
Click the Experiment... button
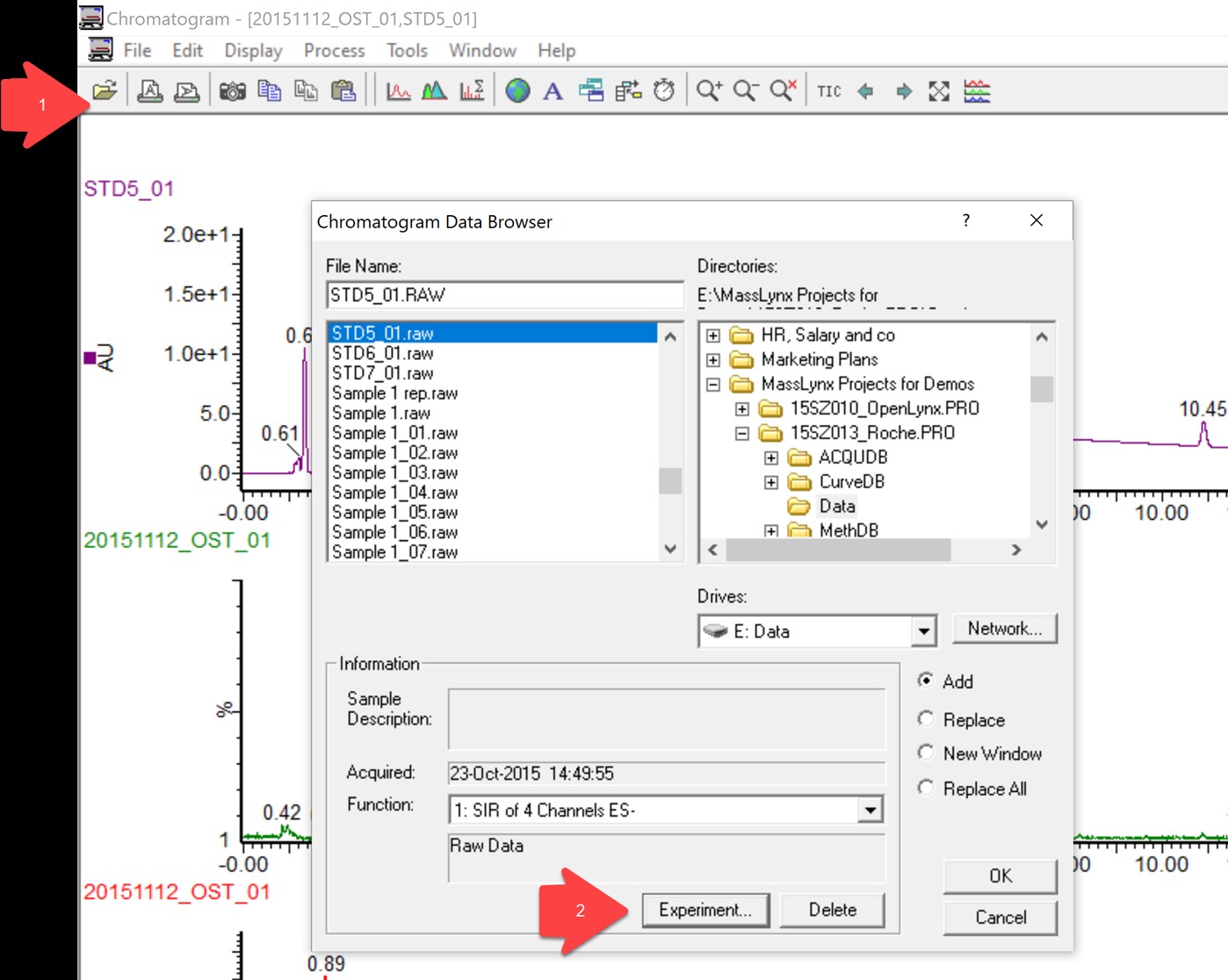pos(705,910)
